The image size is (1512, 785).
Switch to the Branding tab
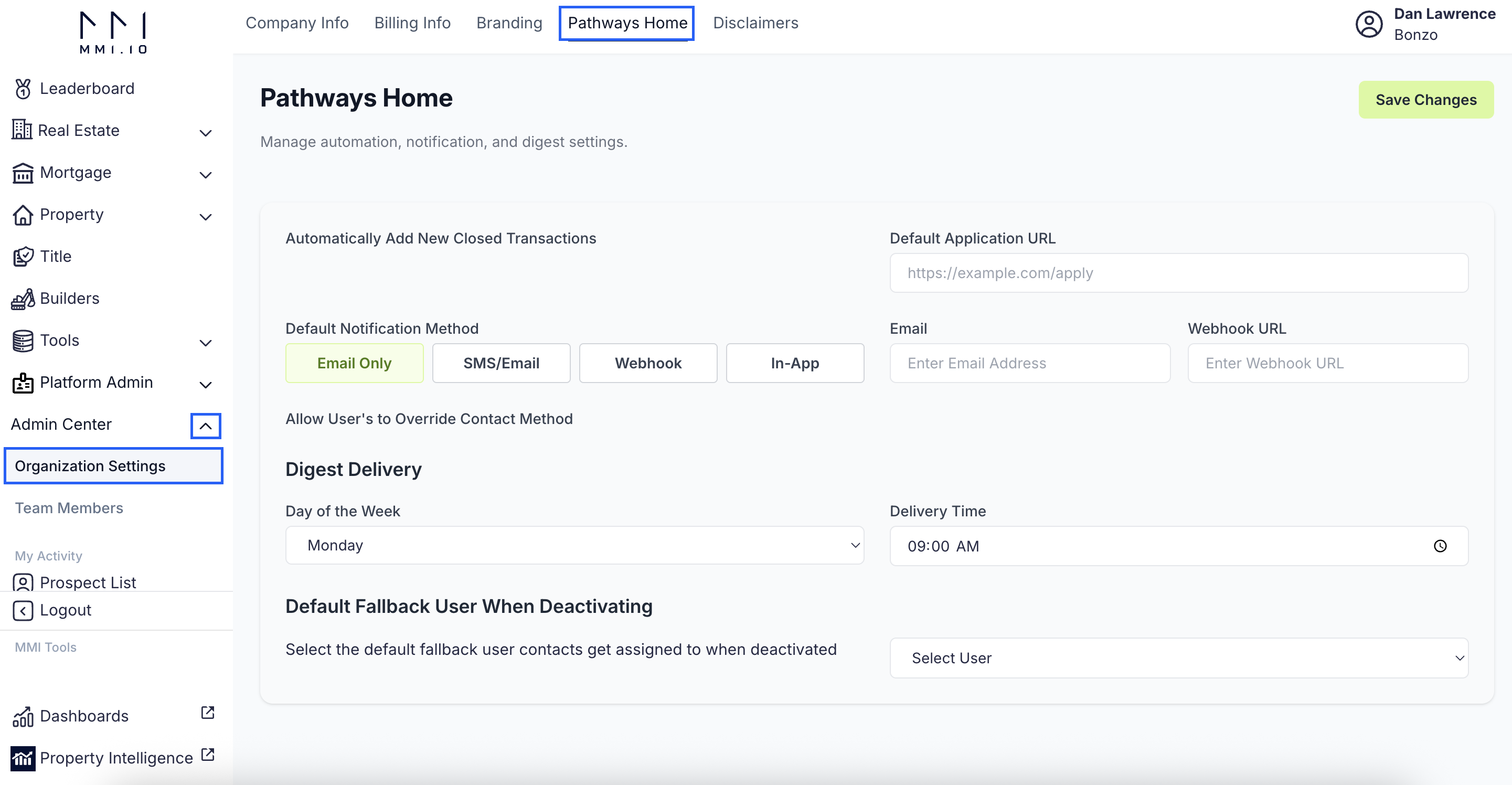tap(509, 23)
